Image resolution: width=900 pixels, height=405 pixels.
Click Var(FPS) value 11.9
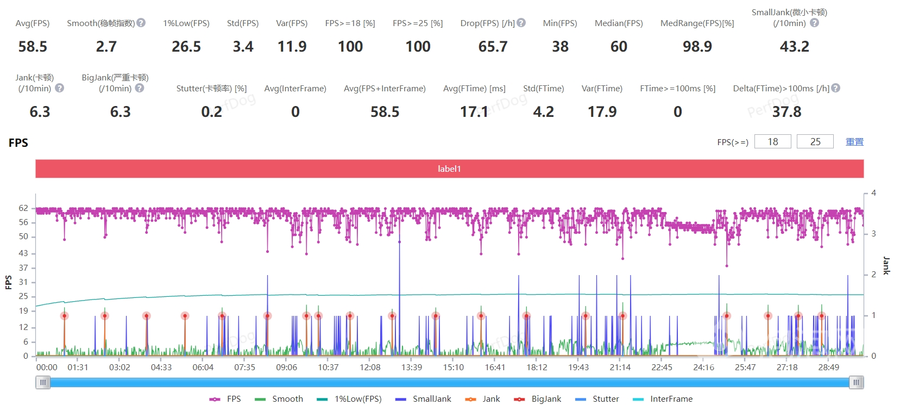click(292, 46)
